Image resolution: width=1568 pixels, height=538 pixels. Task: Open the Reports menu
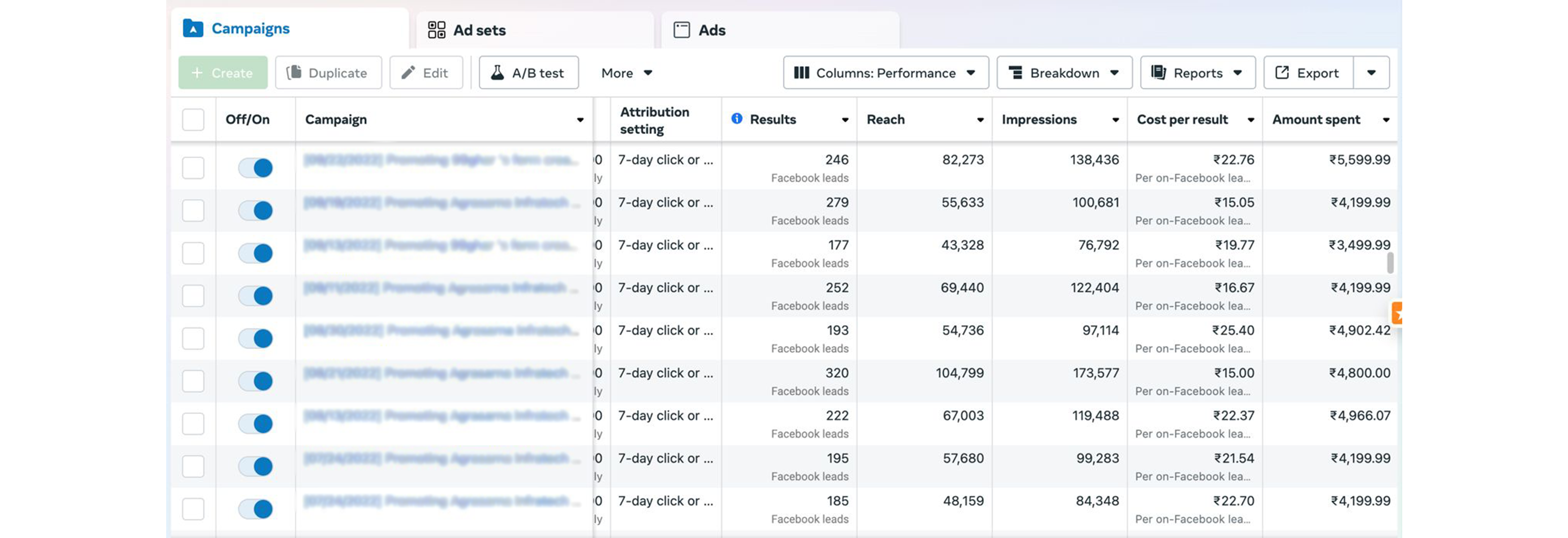tap(1197, 73)
